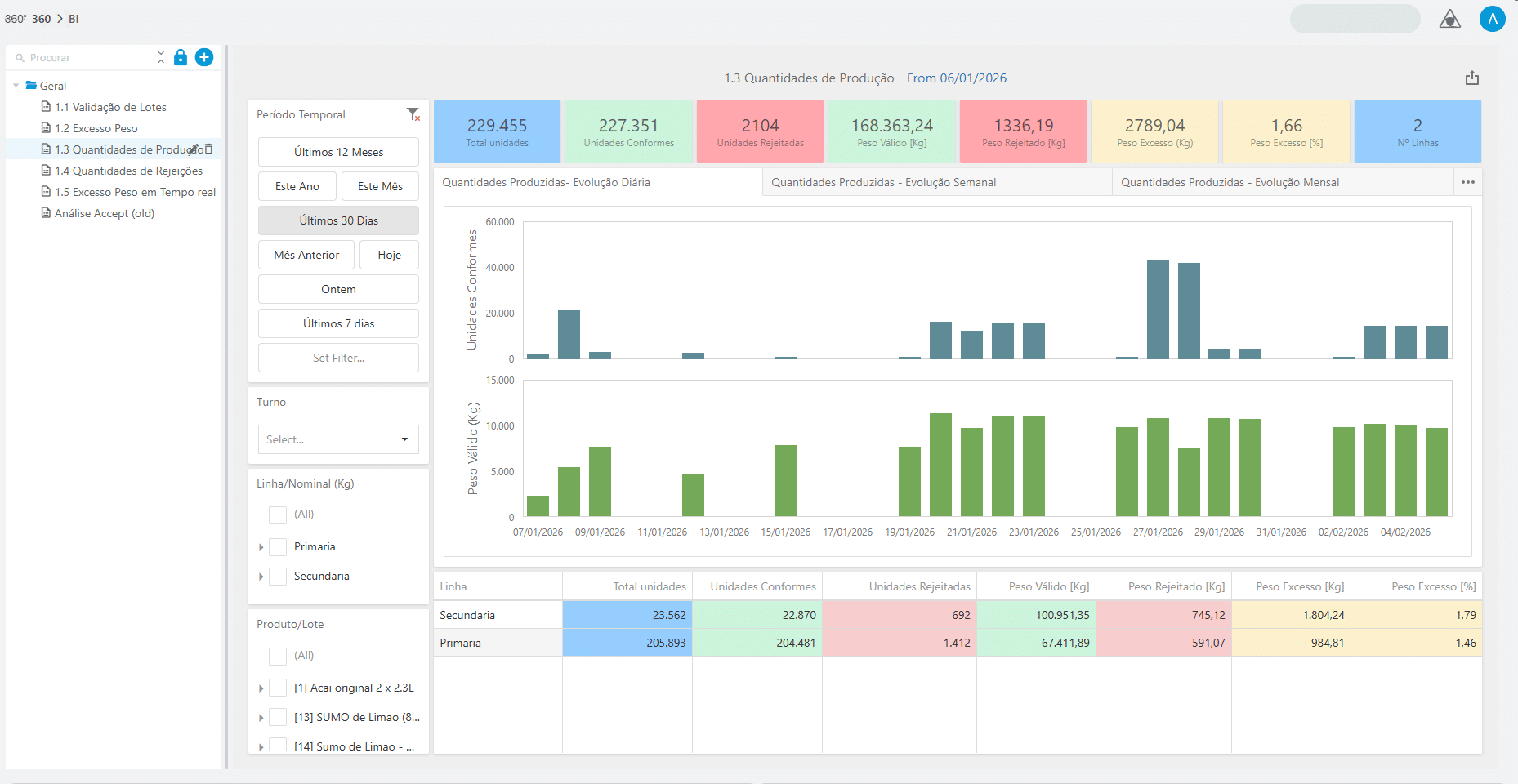Open the user avatar A menu
1518x784 pixels.
point(1492,19)
